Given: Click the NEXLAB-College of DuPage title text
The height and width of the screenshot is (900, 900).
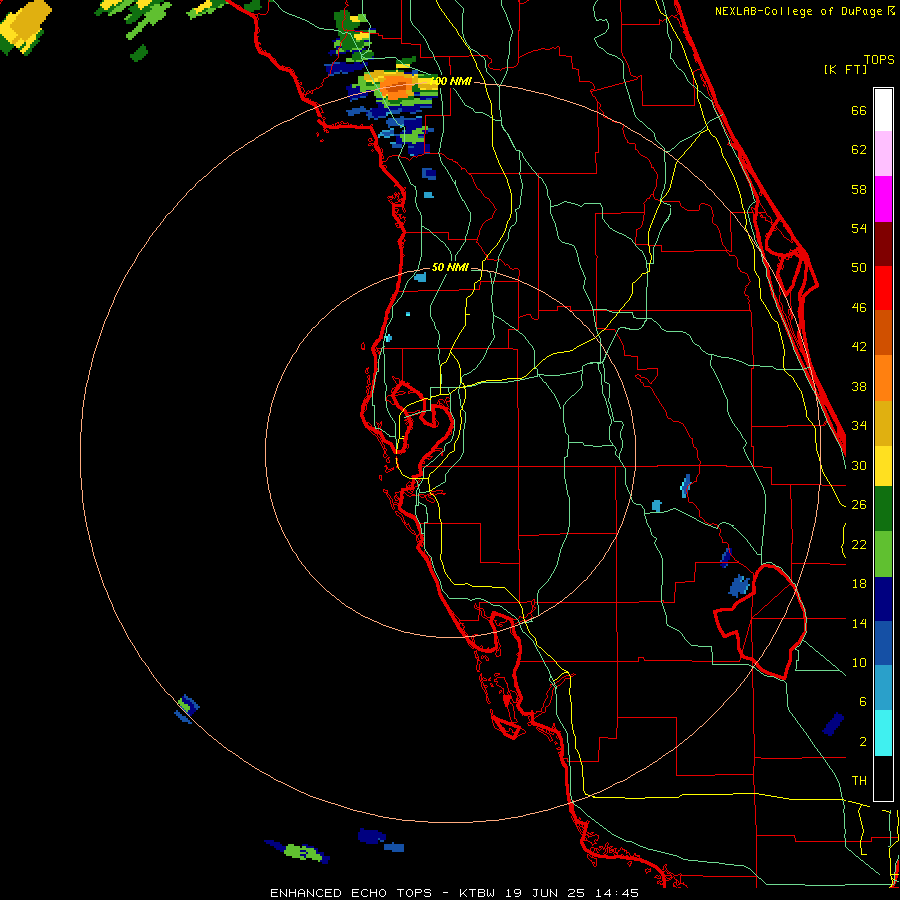Looking at the screenshot, I should coord(800,11).
